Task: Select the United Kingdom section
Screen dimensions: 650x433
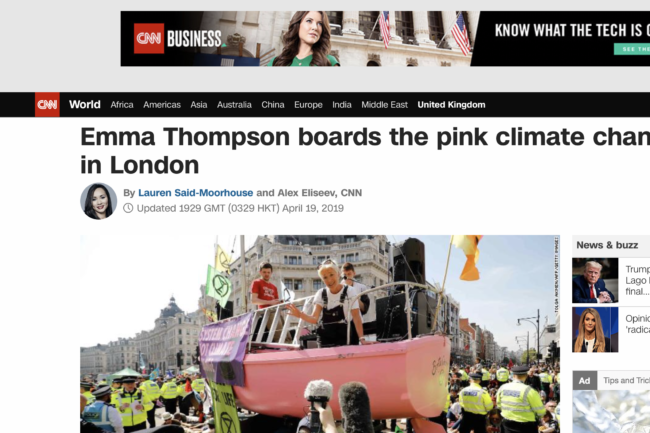Action: pyautogui.click(x=451, y=105)
